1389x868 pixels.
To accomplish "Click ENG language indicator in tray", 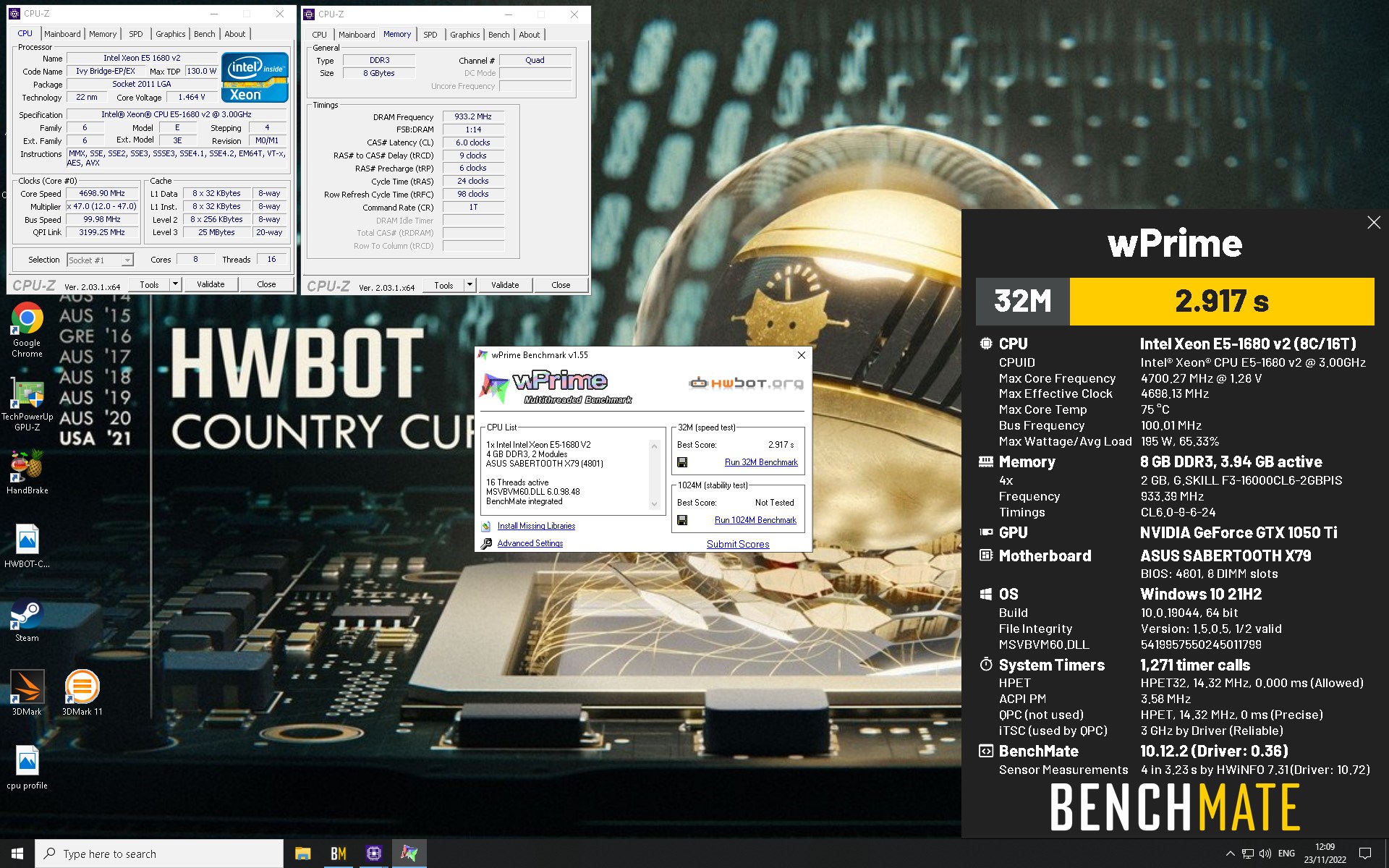I will (x=1287, y=854).
